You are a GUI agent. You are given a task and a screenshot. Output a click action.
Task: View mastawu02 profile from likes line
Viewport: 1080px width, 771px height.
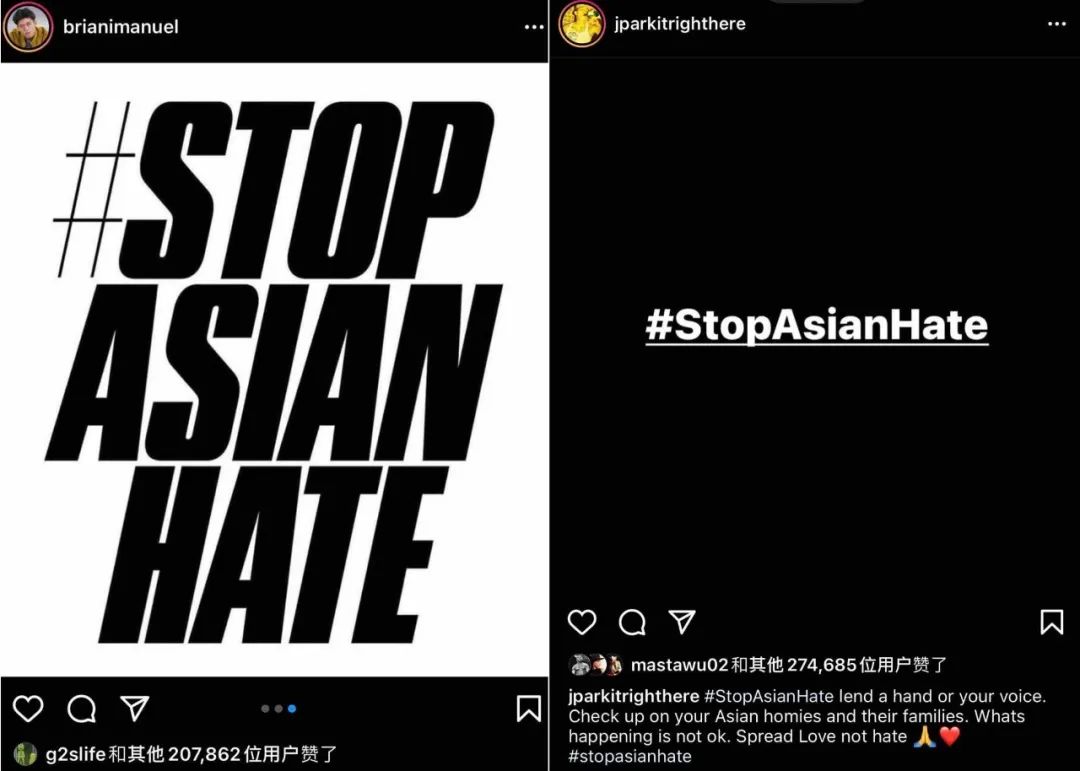coord(679,665)
